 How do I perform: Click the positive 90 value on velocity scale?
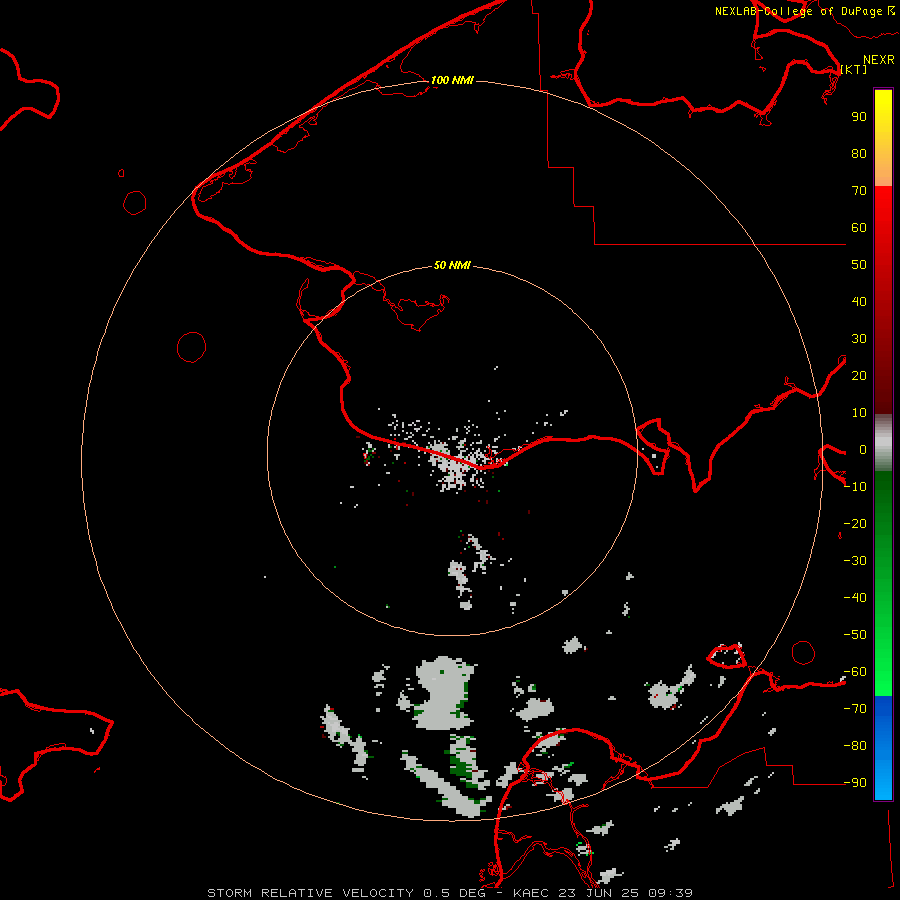point(859,117)
